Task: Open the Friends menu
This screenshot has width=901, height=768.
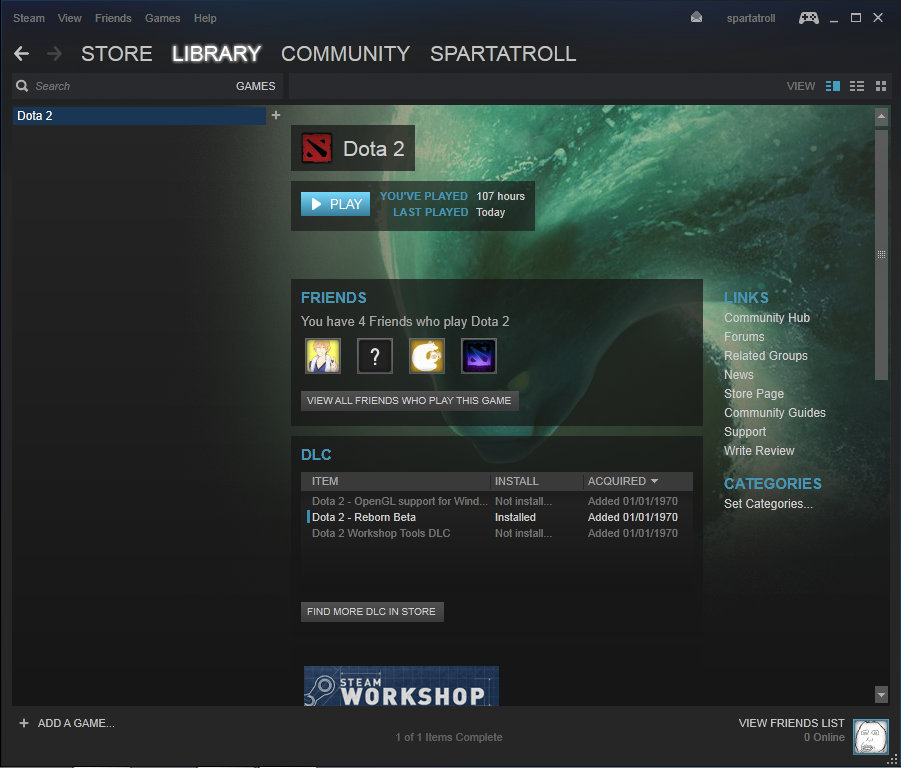Action: [113, 18]
